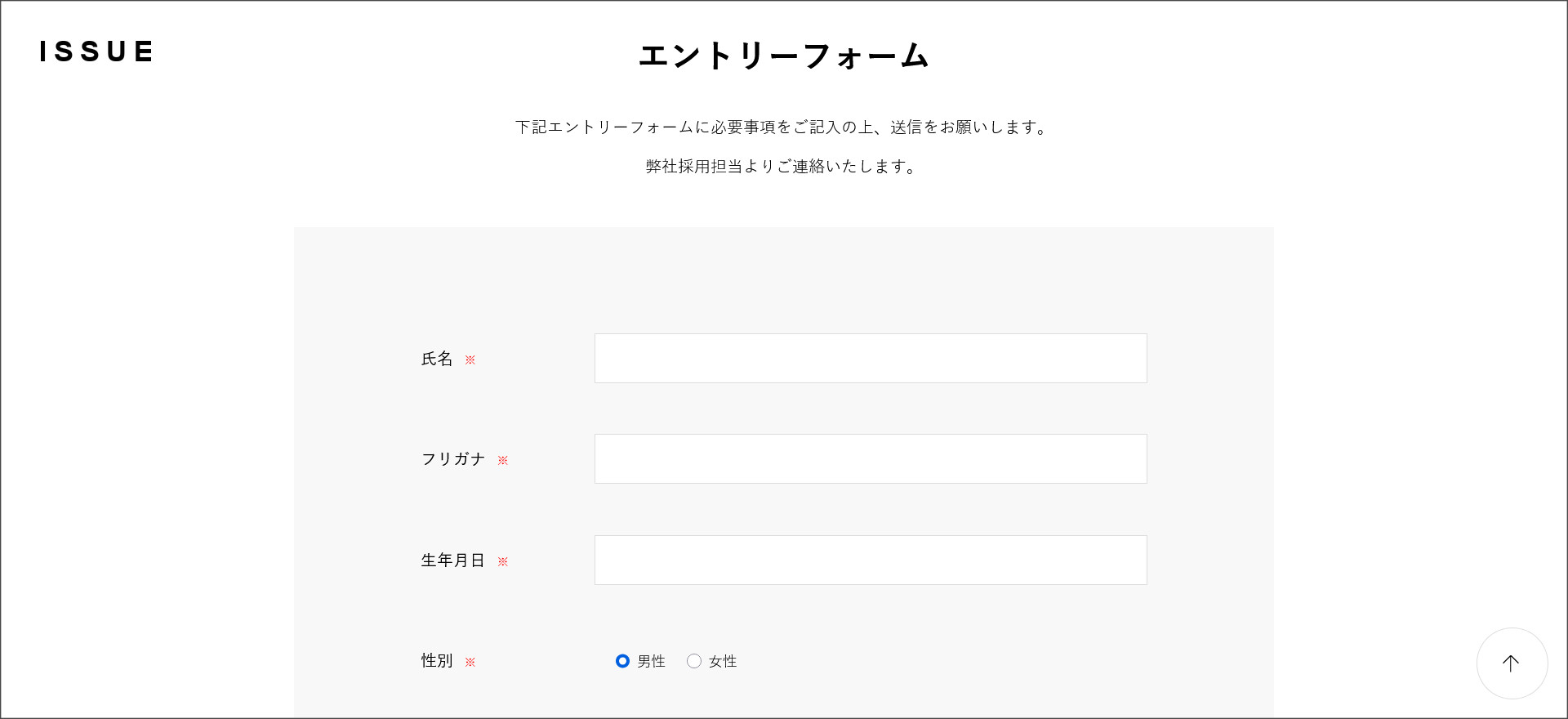The height and width of the screenshot is (719, 1568).
Task: Click the 男性 option label text
Action: pyautogui.click(x=652, y=661)
